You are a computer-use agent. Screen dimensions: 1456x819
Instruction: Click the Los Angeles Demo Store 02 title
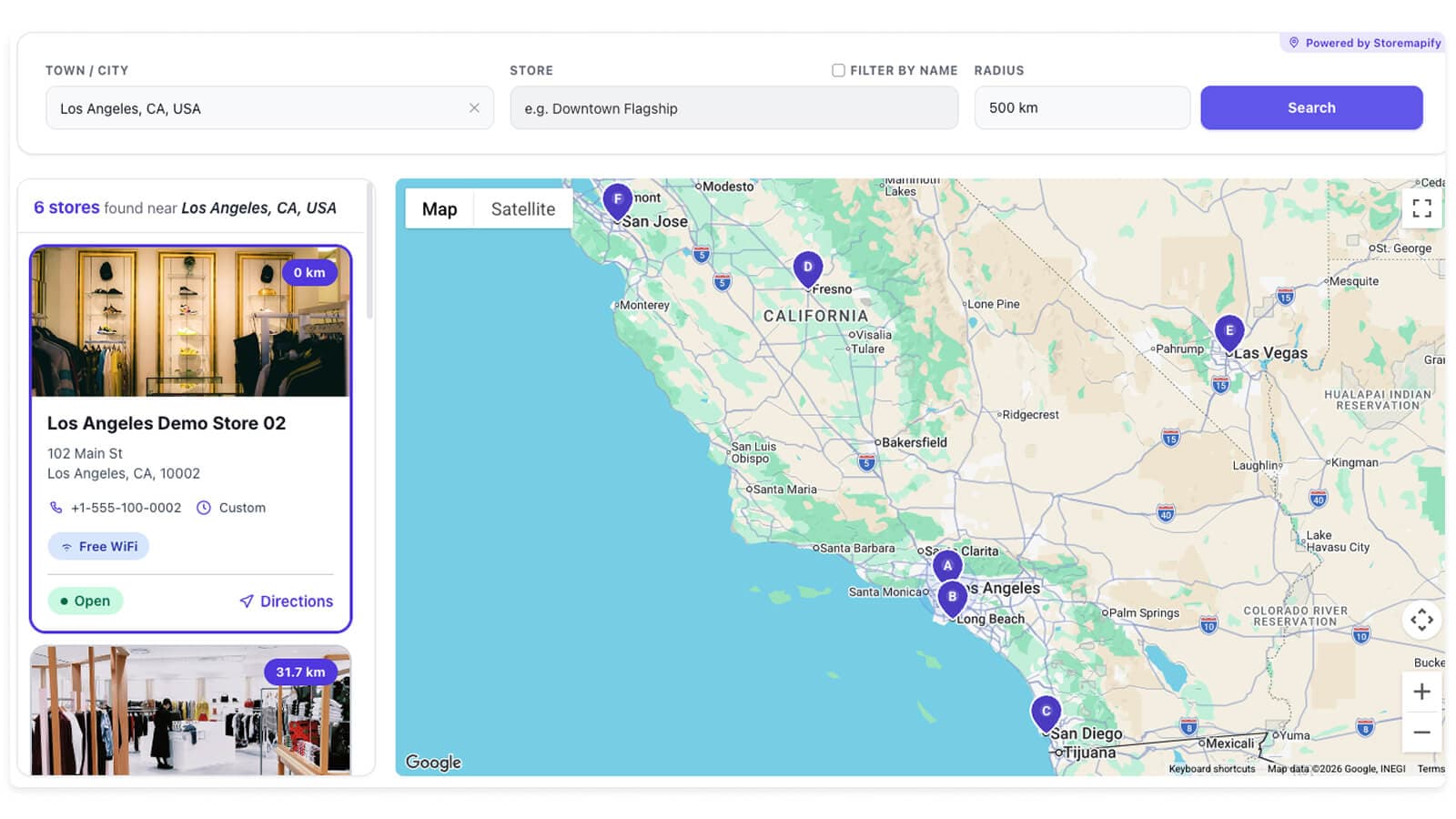coord(167,423)
